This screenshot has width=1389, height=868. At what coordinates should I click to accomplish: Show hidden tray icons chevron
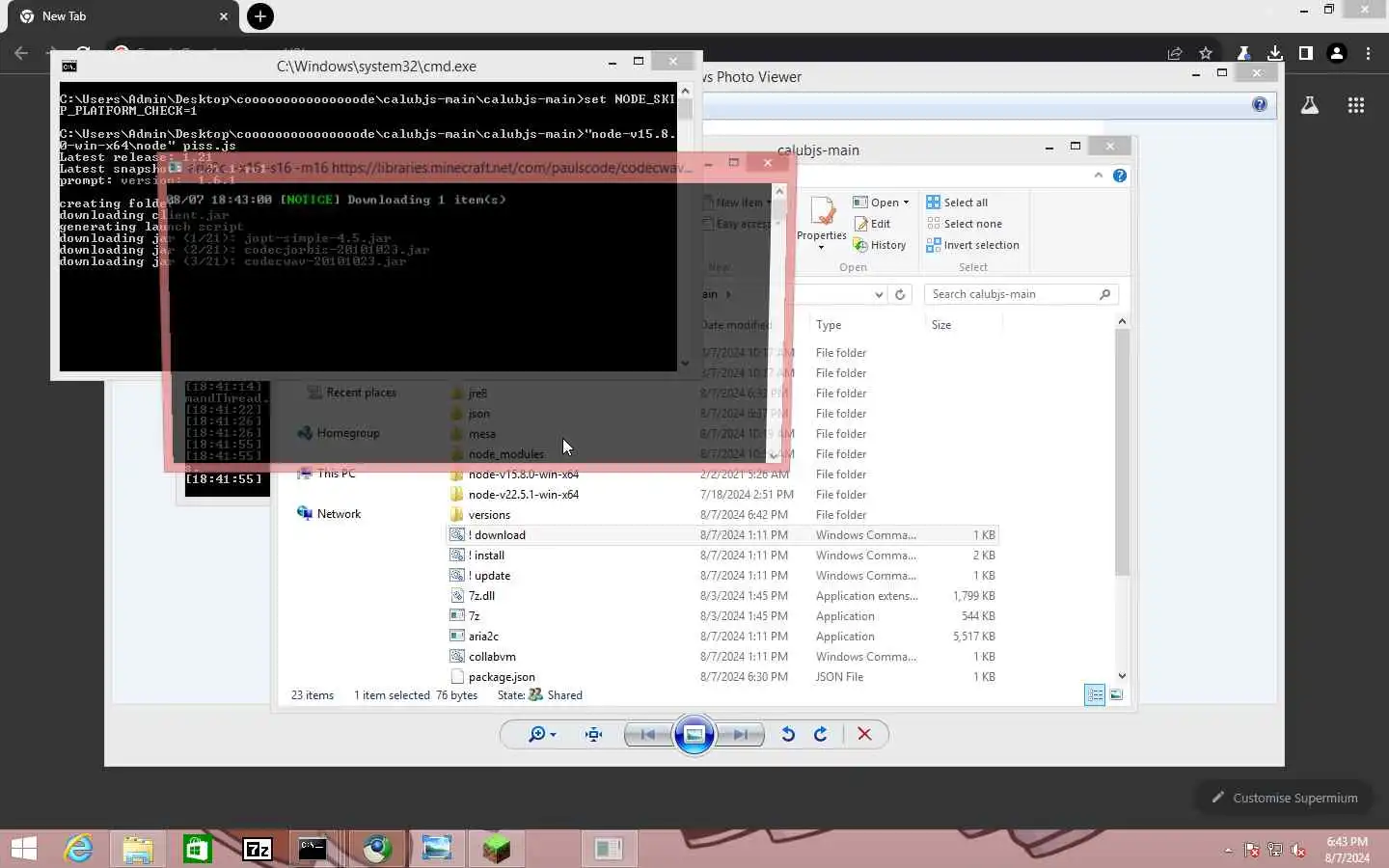coord(1228,851)
